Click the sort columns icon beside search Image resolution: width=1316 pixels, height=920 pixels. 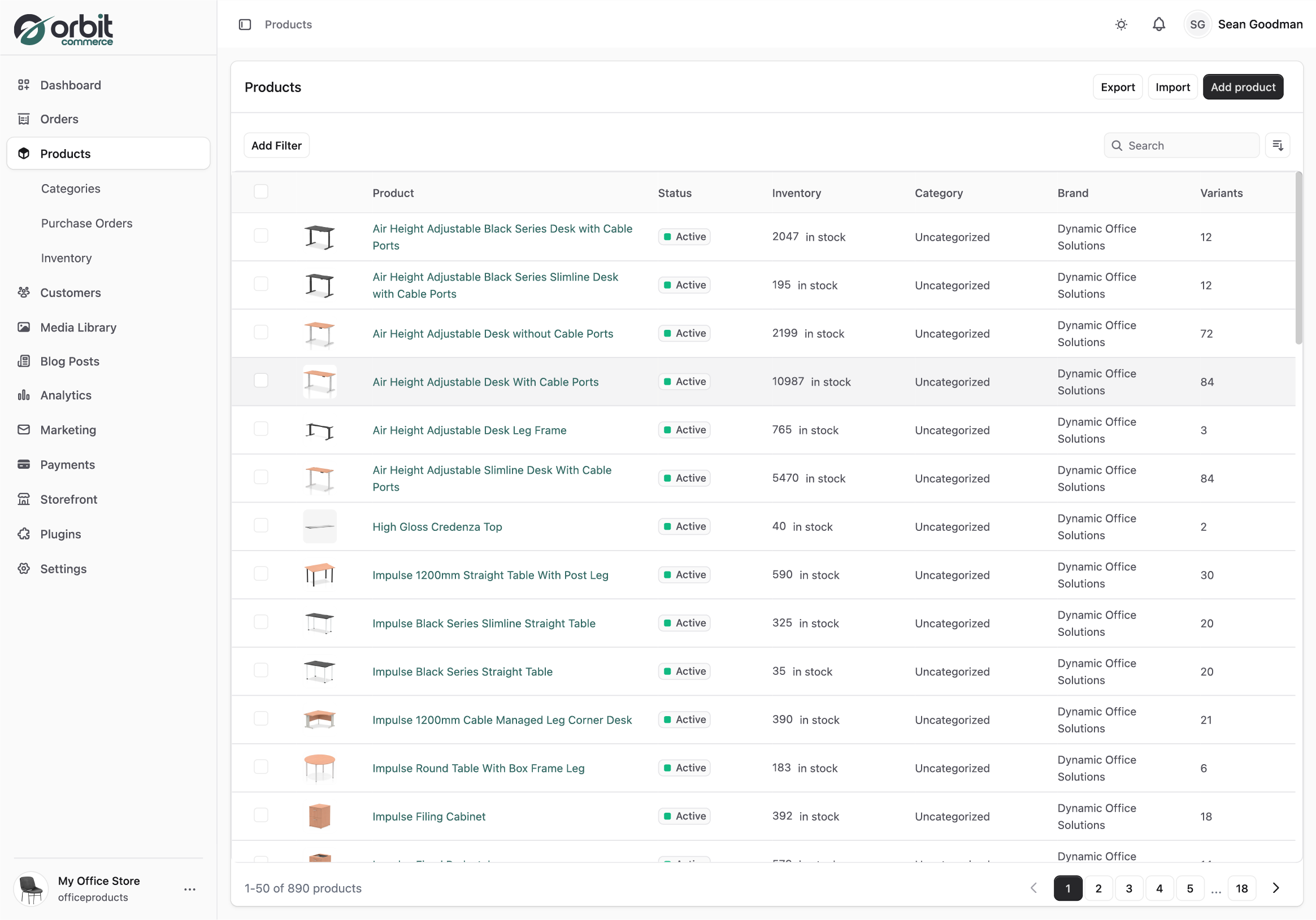coord(1277,146)
